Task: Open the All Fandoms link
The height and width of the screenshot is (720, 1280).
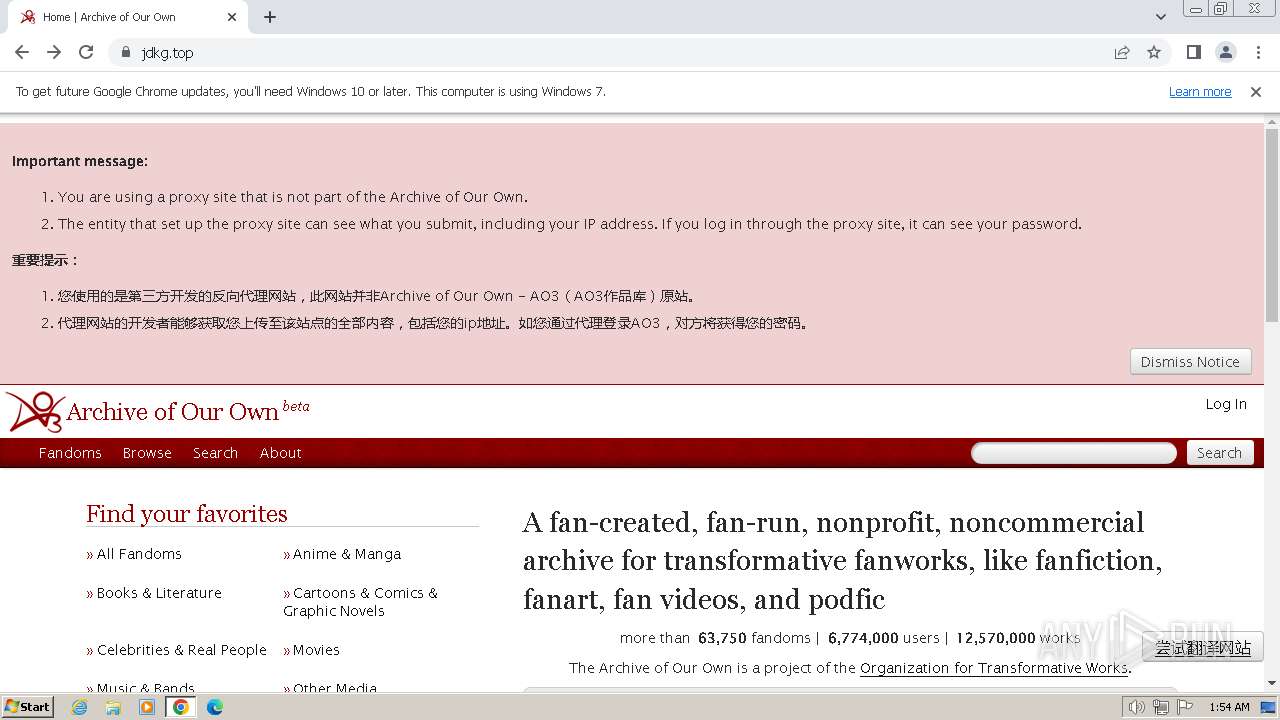Action: click(139, 554)
